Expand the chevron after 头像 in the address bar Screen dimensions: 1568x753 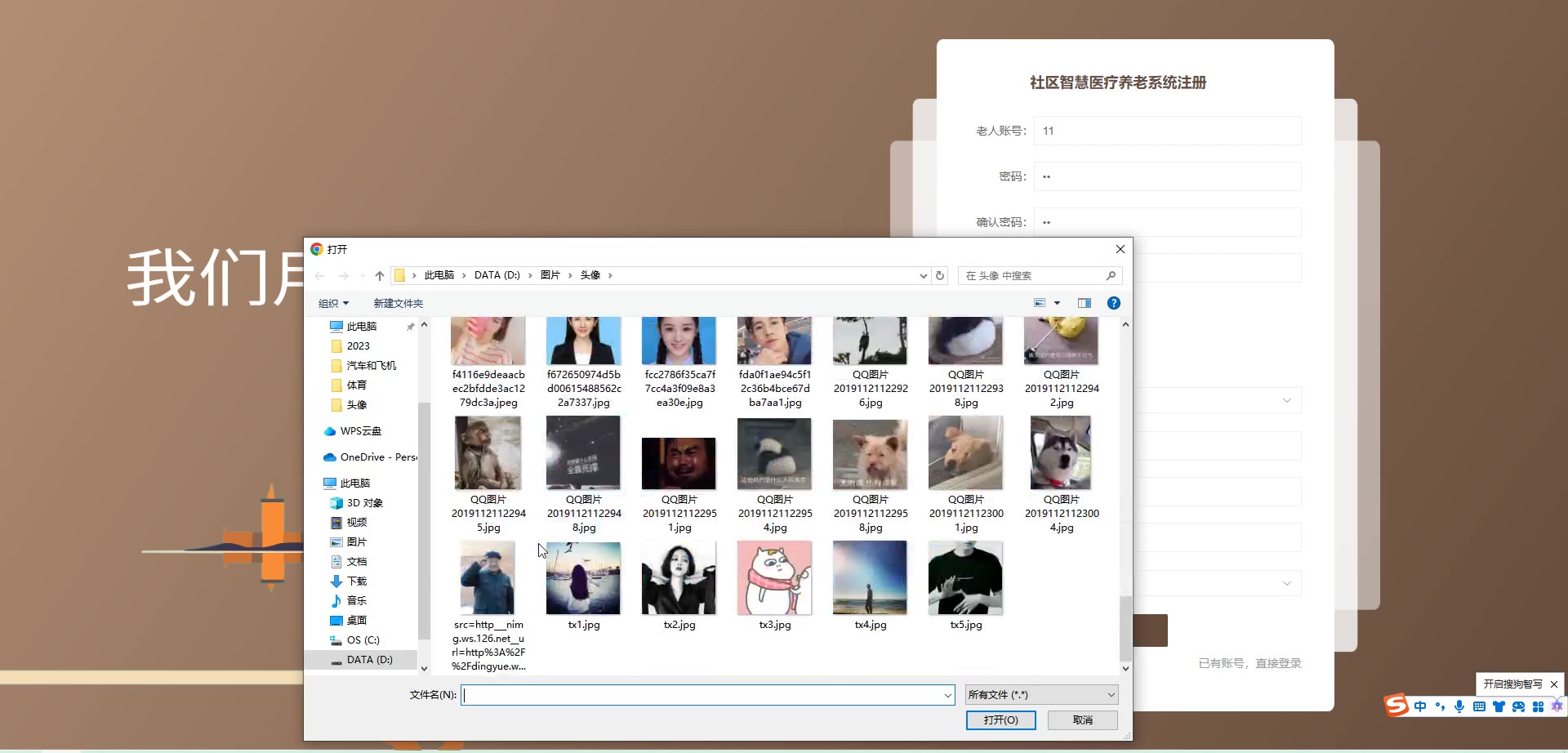[x=610, y=276]
